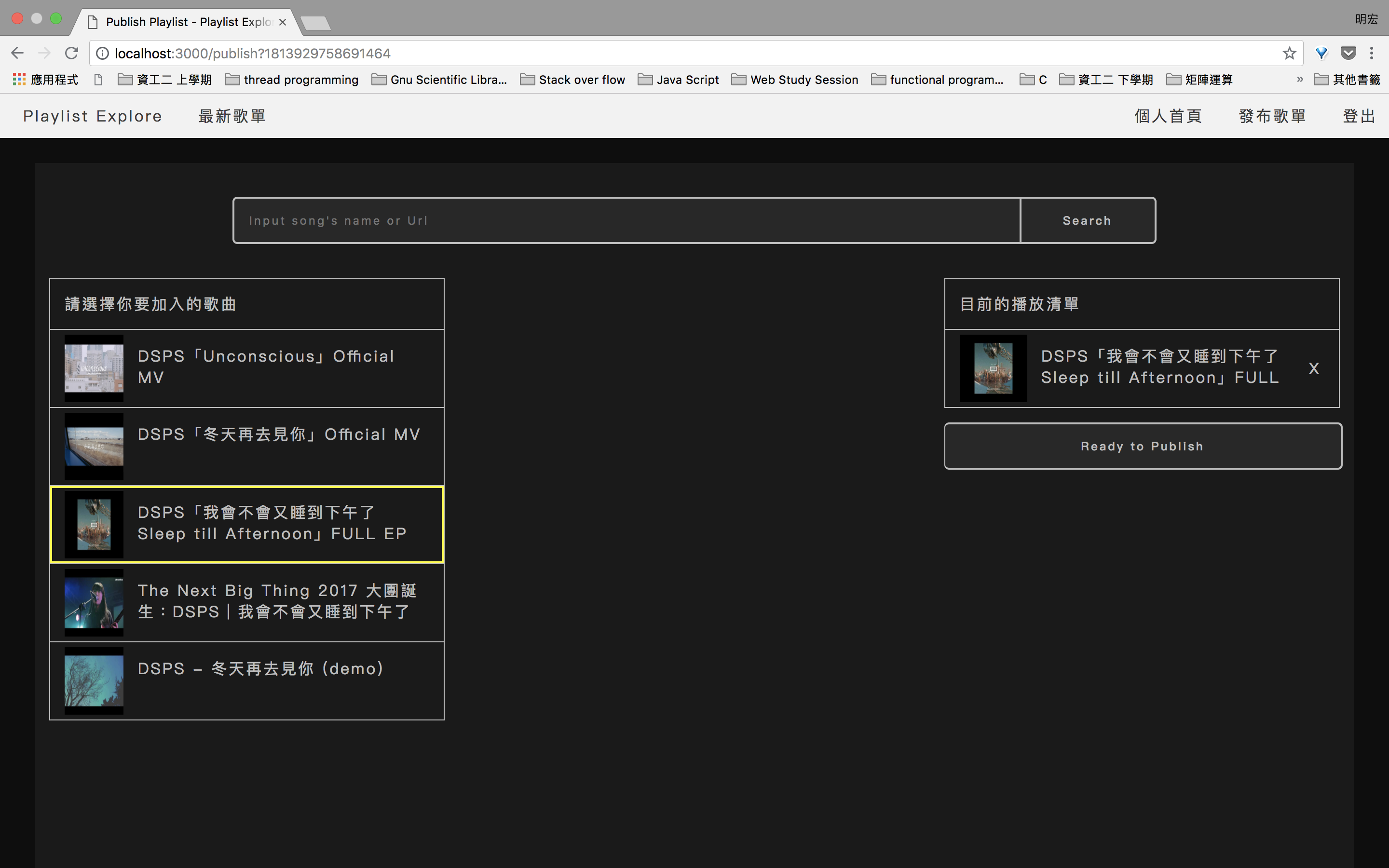Click the browser back arrow
1389x868 pixels.
pos(17,54)
